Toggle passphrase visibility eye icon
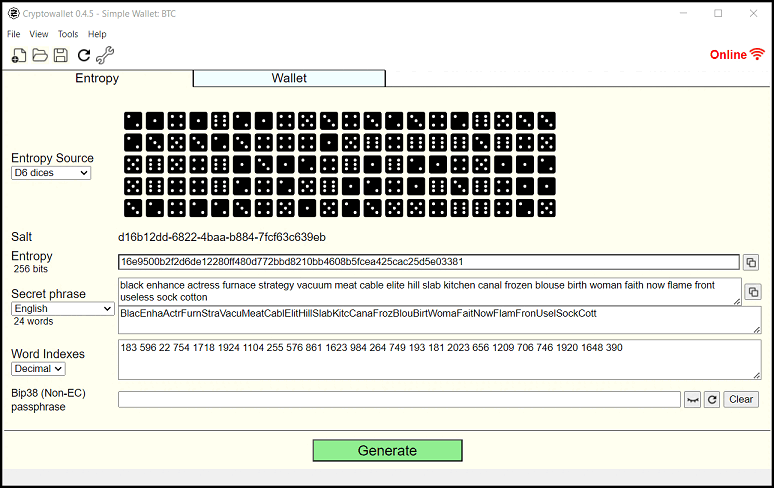Image resolution: width=774 pixels, height=488 pixels. pos(693,400)
